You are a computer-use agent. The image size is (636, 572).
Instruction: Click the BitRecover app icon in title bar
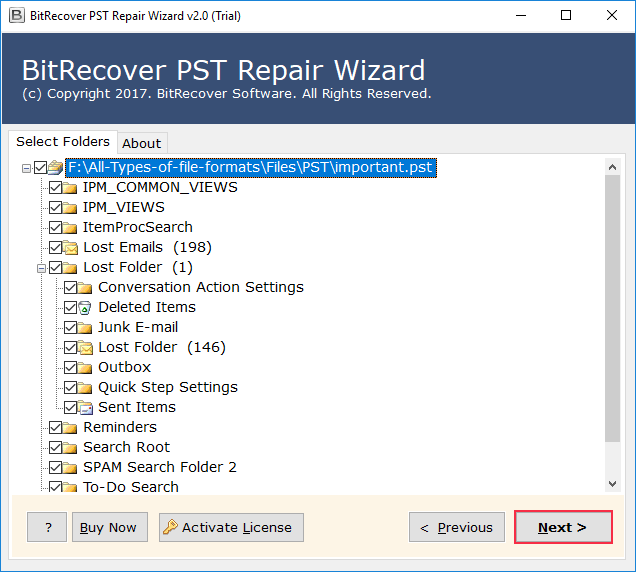pos(17,16)
